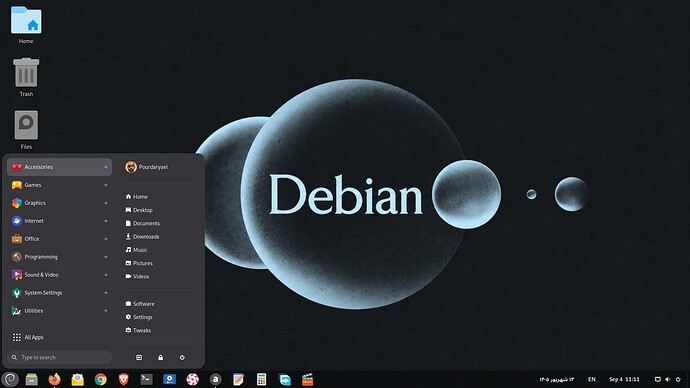Expand the Office category arrow
Screen dimensions: 690x388
[106, 239]
